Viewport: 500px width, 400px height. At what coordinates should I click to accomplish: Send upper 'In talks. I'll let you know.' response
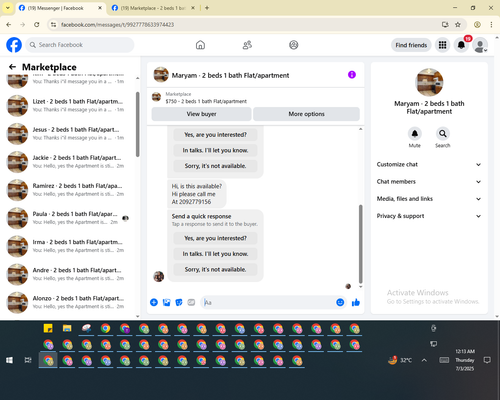click(x=215, y=150)
